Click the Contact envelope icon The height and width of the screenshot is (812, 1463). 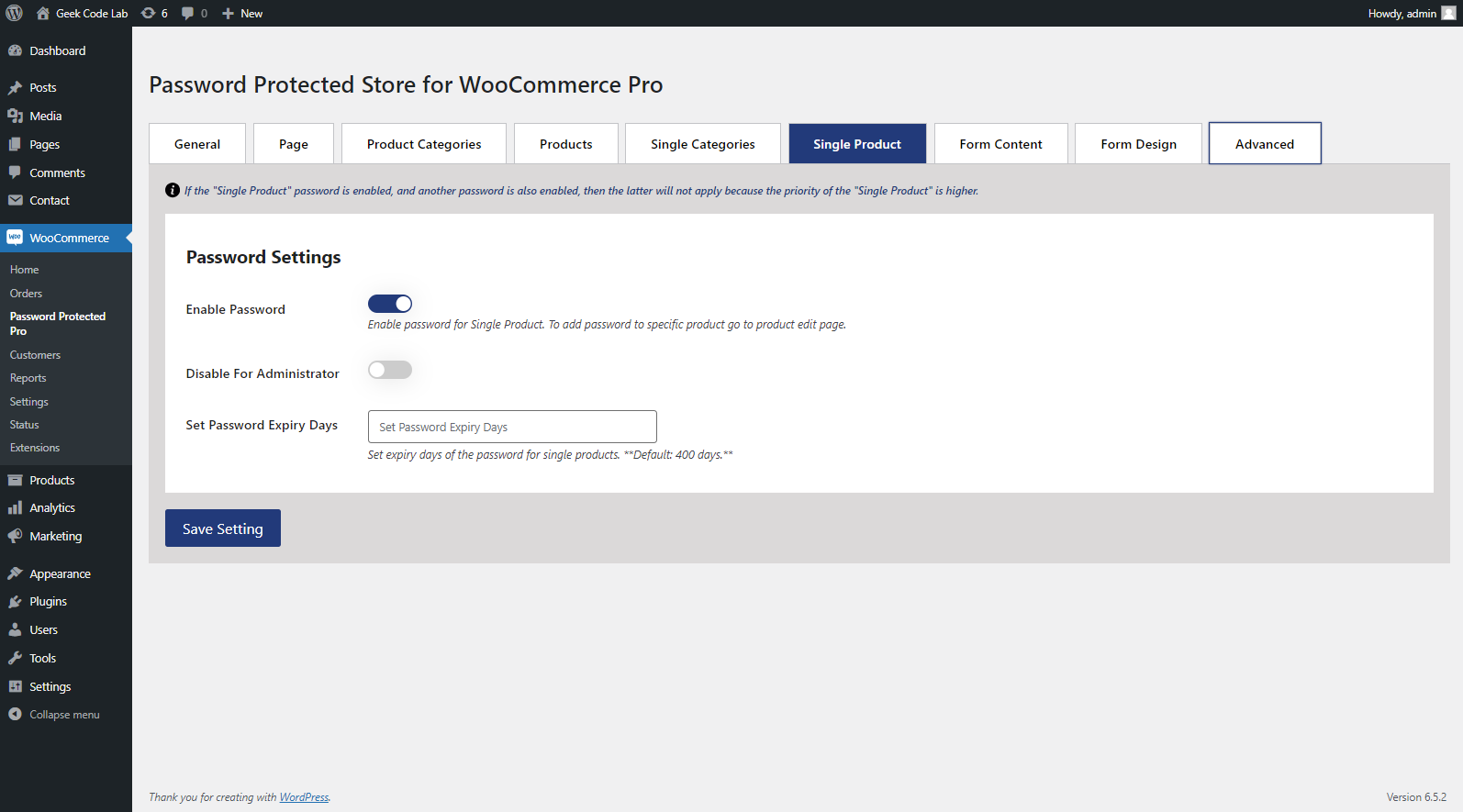(15, 200)
